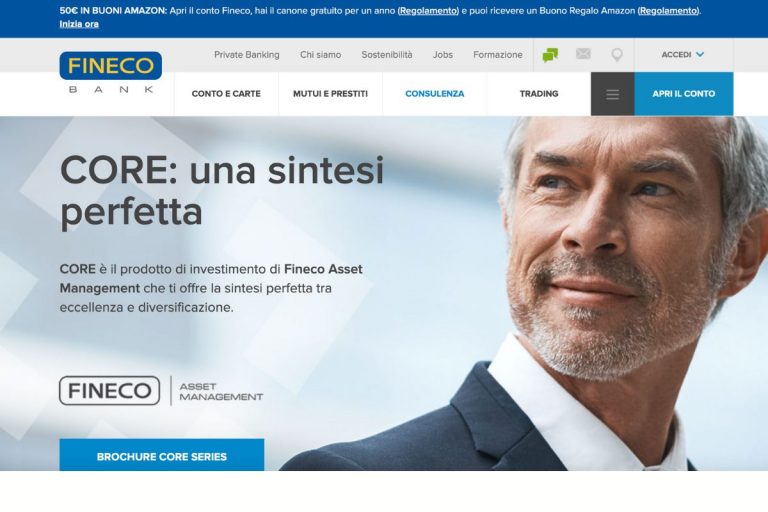
Task: Click the map pin locator icon
Action: tap(617, 55)
